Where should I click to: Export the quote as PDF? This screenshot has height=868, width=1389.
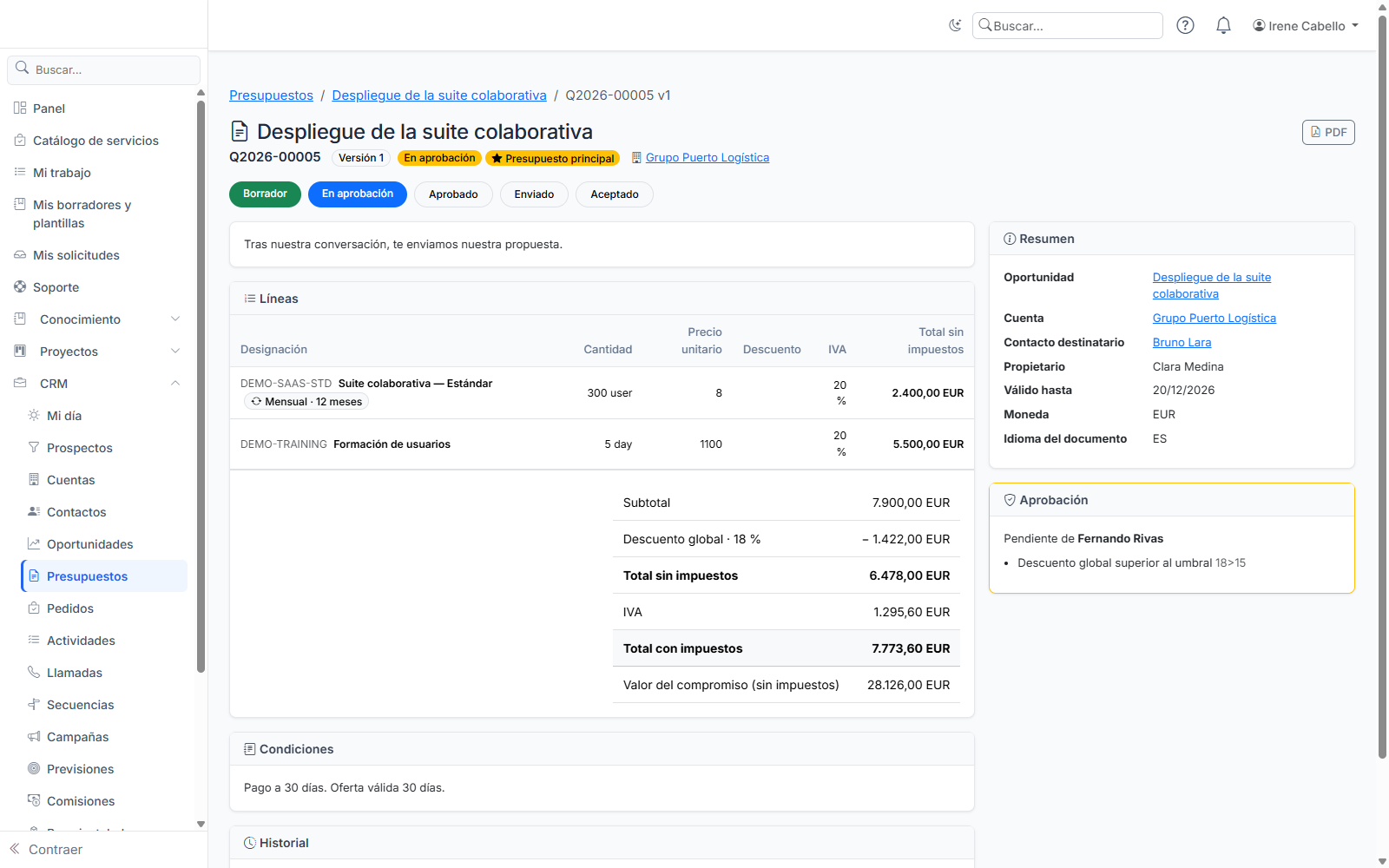pos(1328,132)
